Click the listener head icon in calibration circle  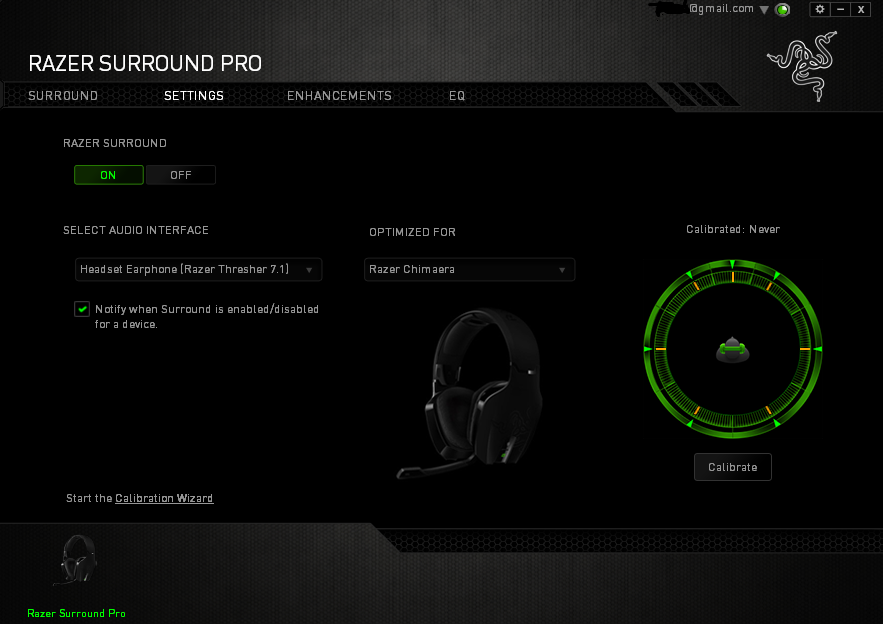pyautogui.click(x=732, y=349)
